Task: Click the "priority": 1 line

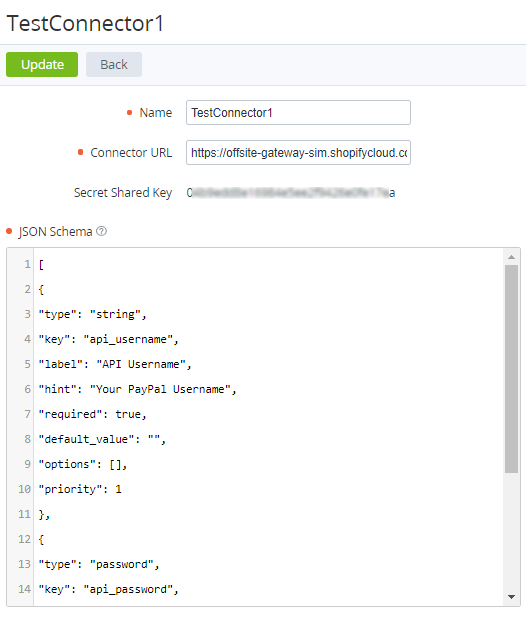Action: (x=80, y=489)
